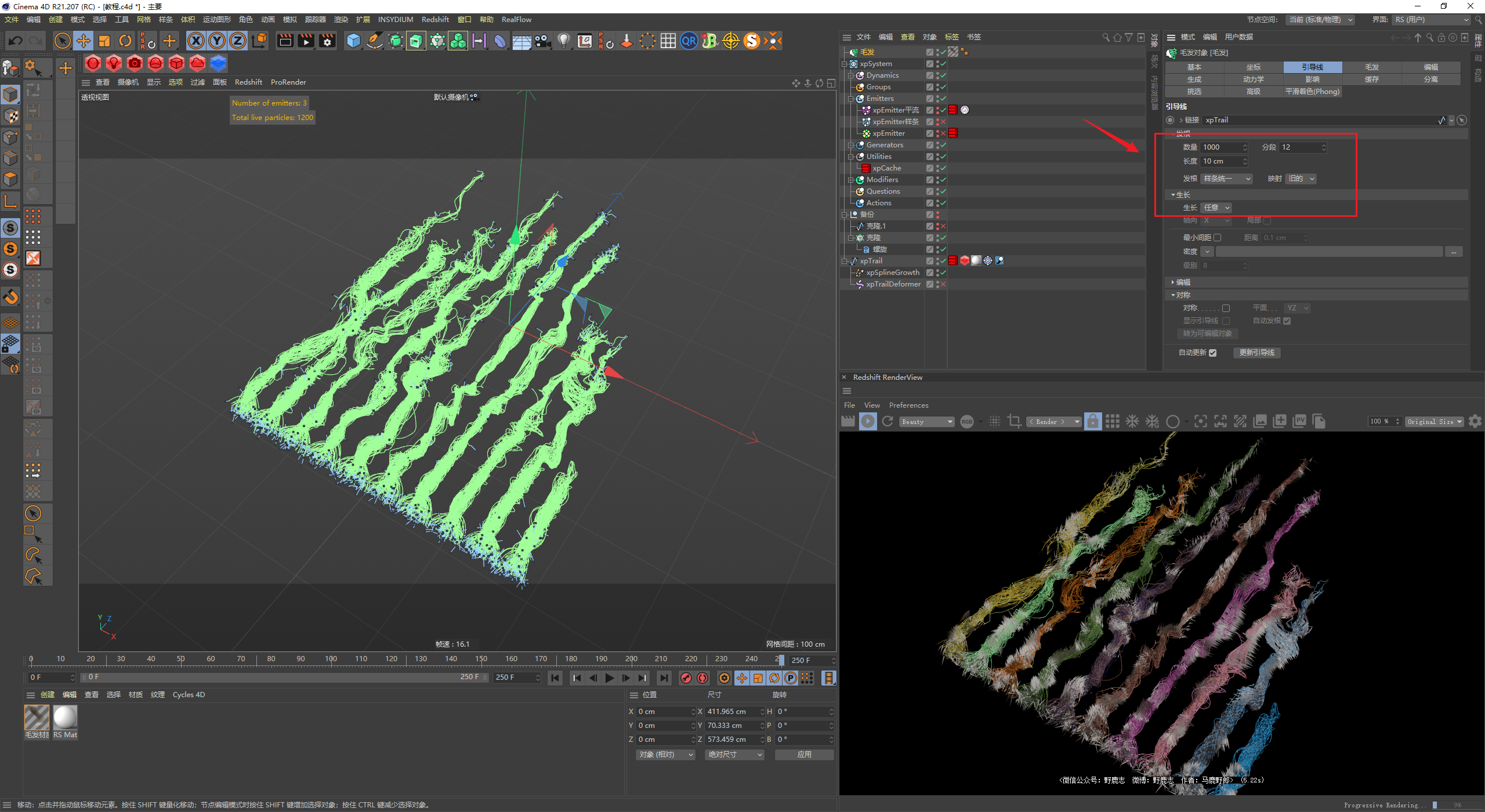This screenshot has width=1485, height=812.
Task: Open the 发根 样条统一 dropdown
Action: coord(1226,179)
